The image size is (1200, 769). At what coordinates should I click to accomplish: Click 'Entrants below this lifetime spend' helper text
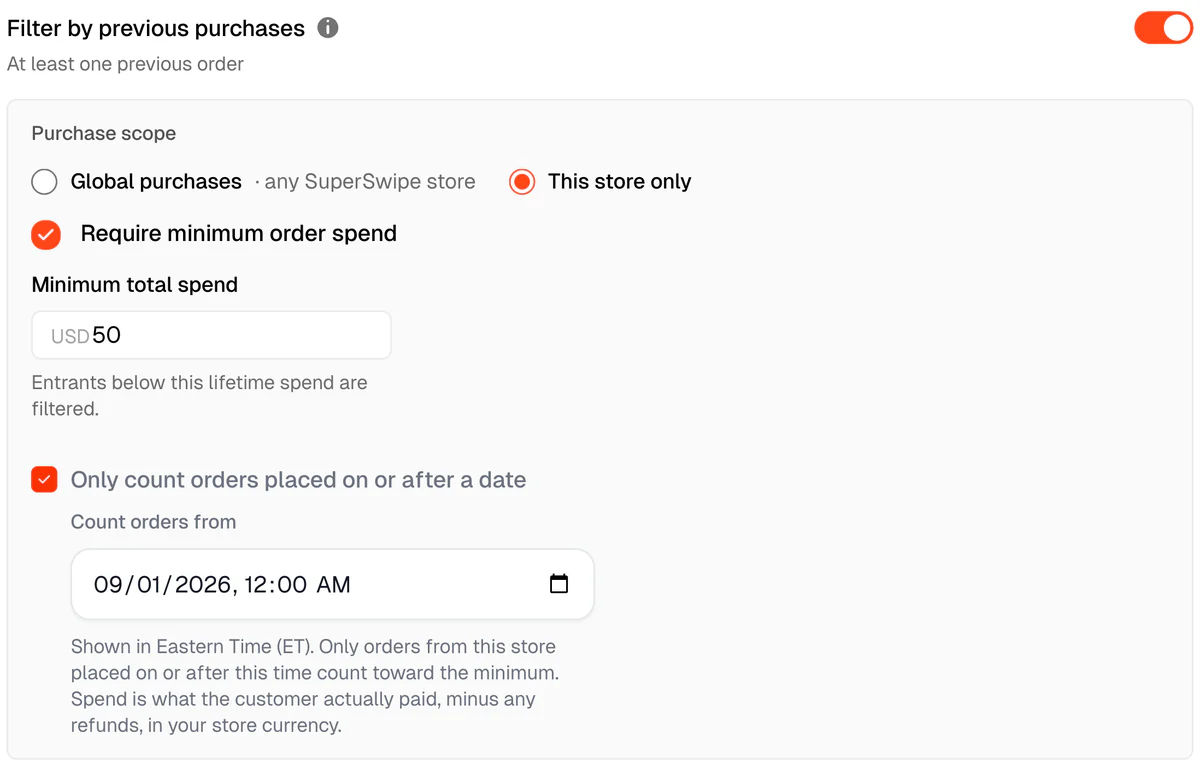[x=200, y=395]
